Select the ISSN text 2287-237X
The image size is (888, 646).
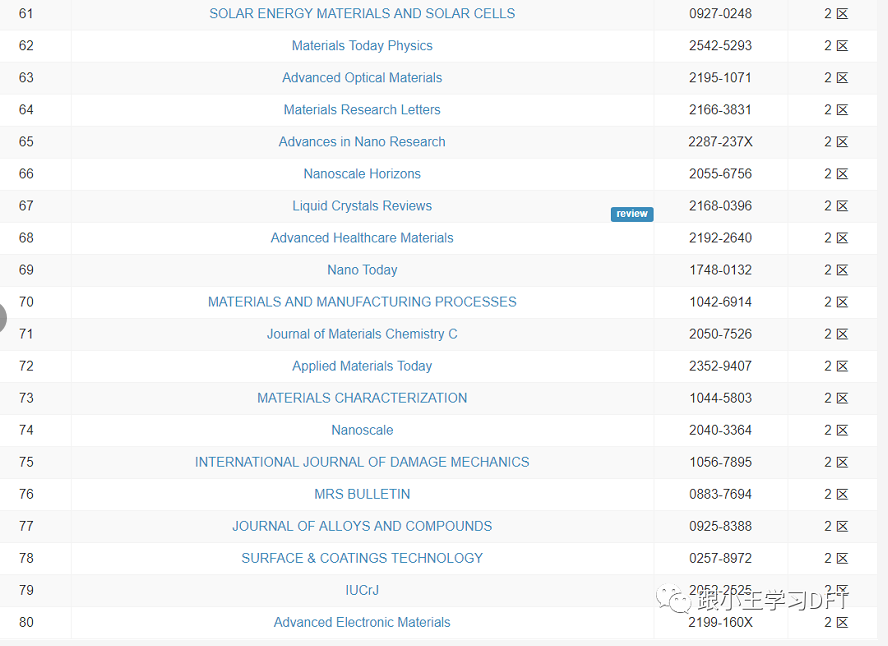(720, 142)
